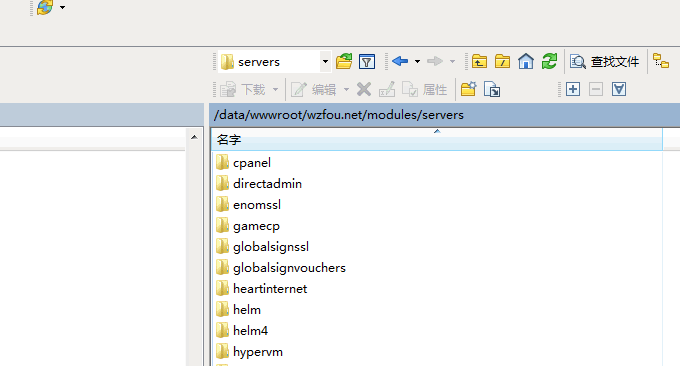The width and height of the screenshot is (680, 366).
Task: Click the invert selection icon
Action: (x=619, y=89)
